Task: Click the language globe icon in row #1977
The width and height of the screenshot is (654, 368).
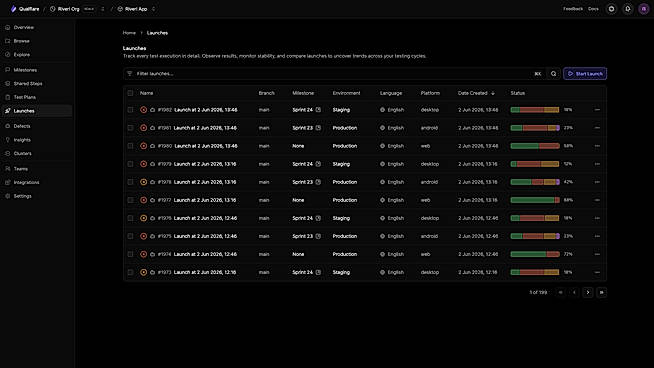Action: click(382, 200)
